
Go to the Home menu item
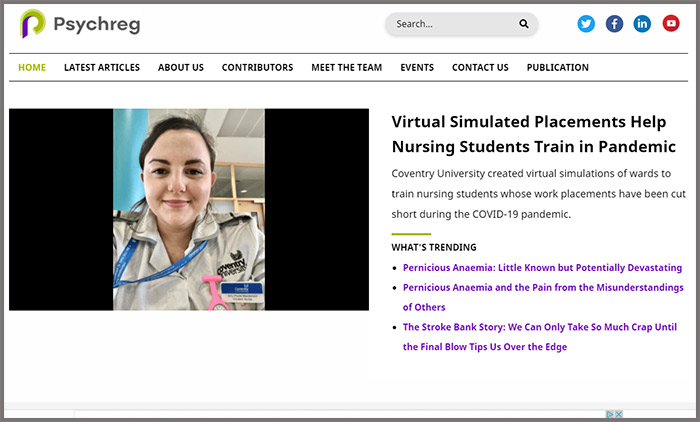(32, 68)
